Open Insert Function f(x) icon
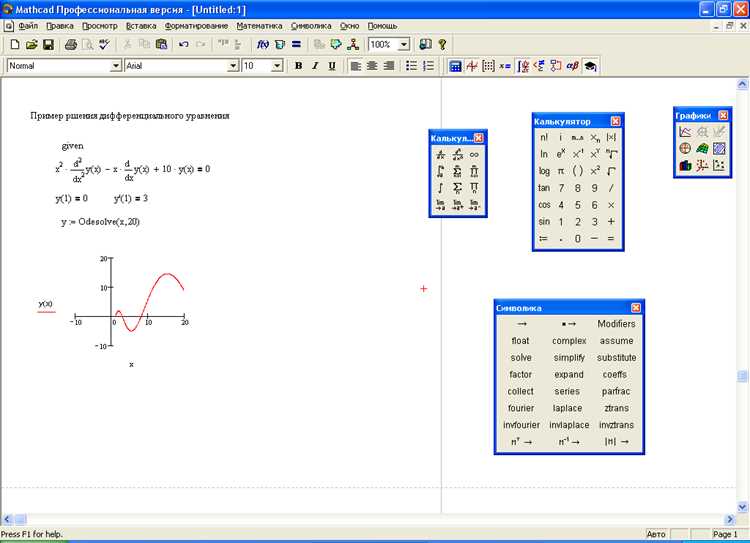The image size is (750, 543). coord(263,44)
